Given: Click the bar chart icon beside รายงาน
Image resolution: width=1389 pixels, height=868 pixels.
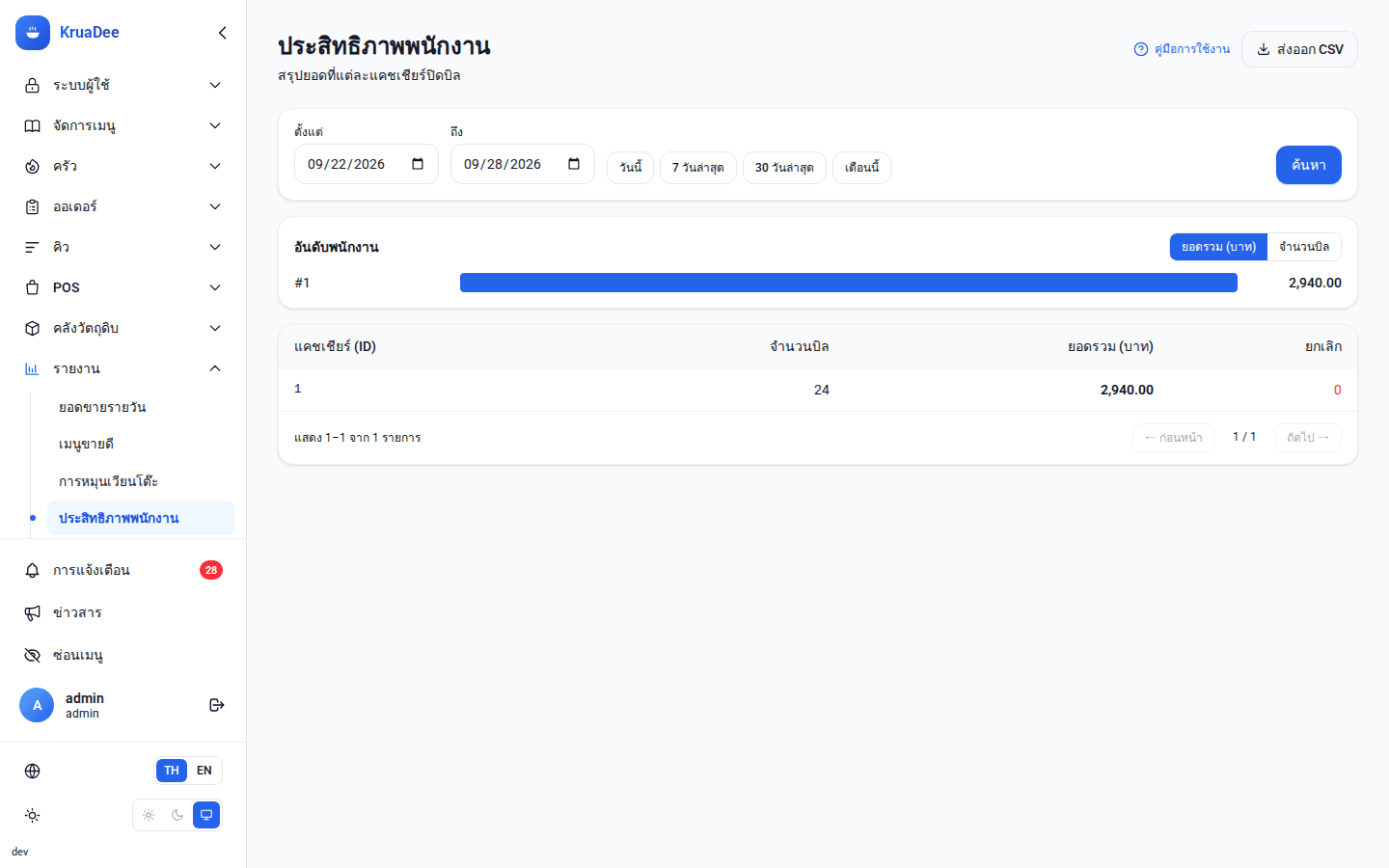Looking at the screenshot, I should pos(32,368).
